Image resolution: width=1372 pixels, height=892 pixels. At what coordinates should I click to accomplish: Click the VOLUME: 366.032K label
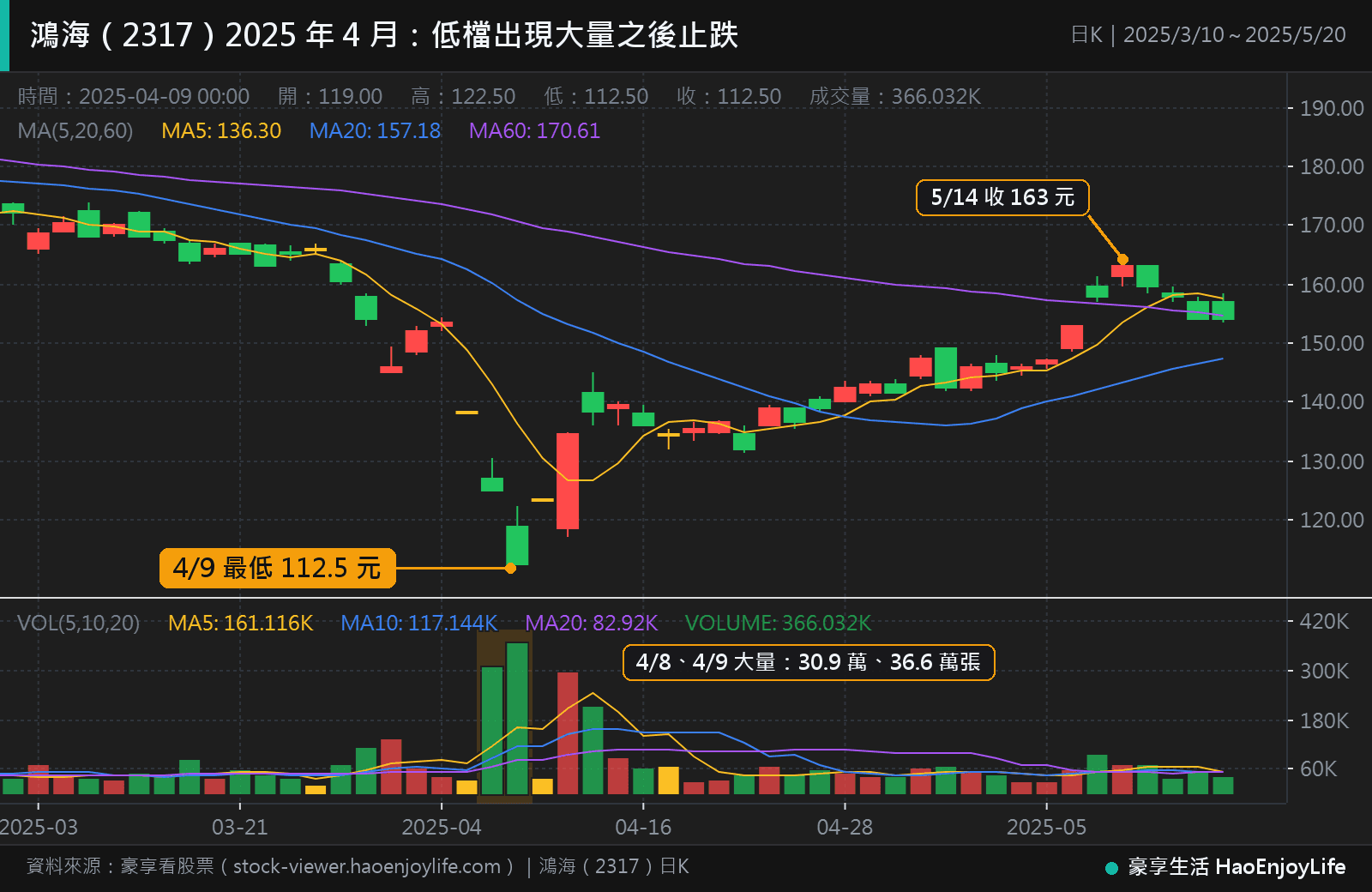[x=778, y=623]
